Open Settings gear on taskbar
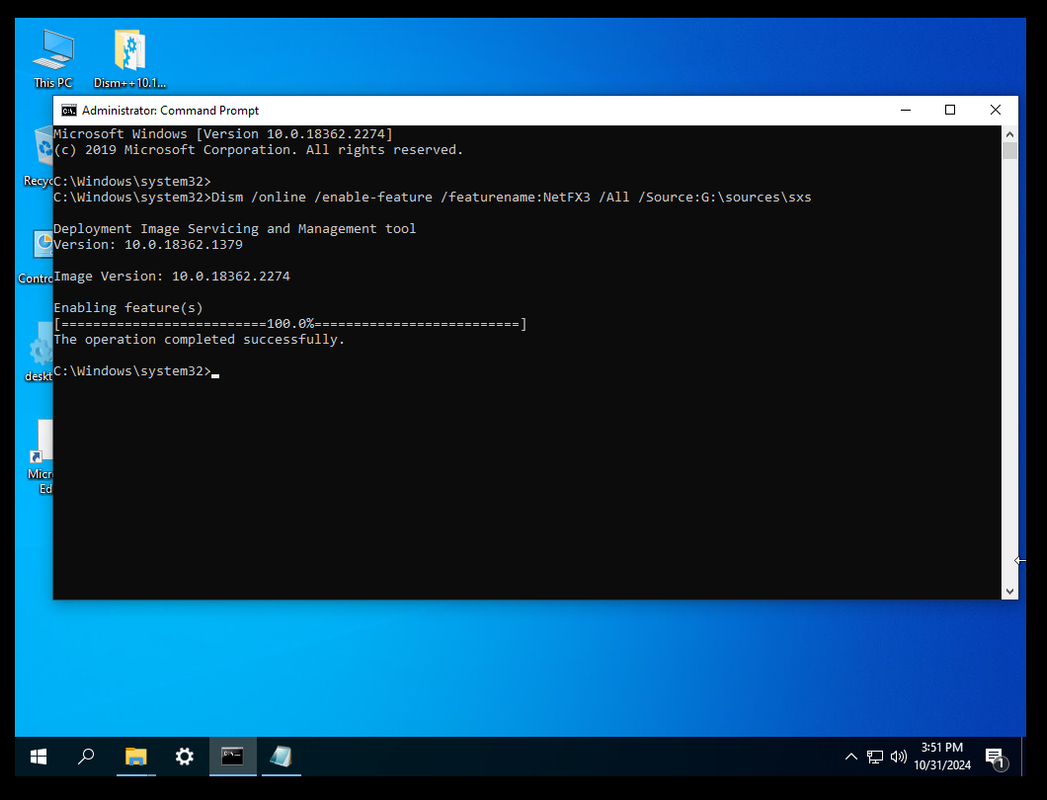The height and width of the screenshot is (800, 1047). coord(184,757)
